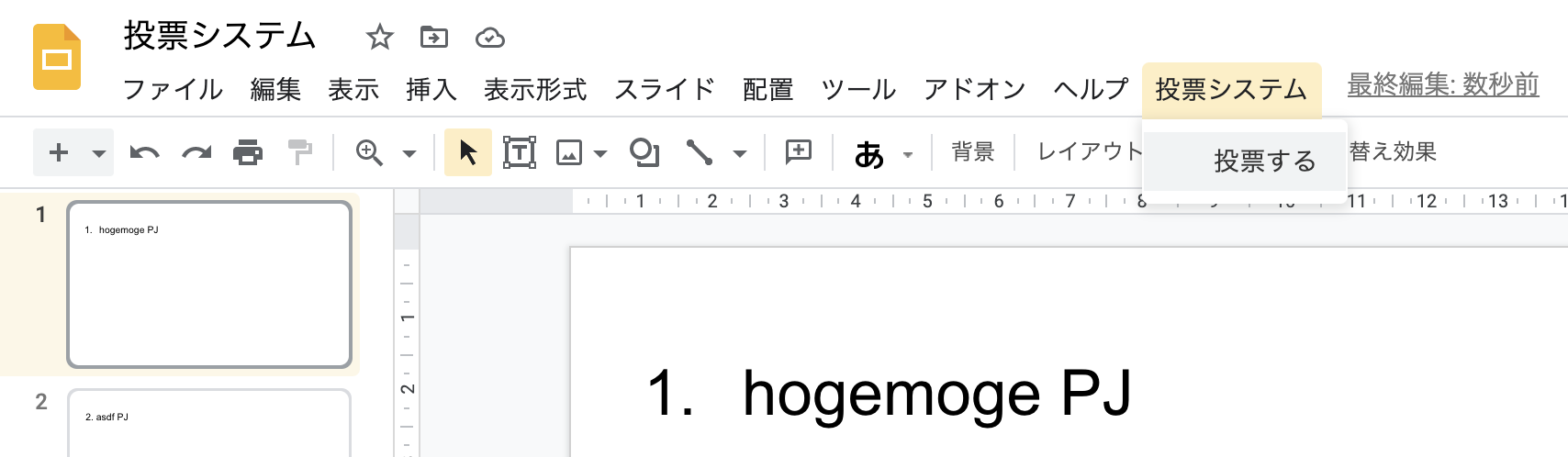Click the horizontal ruler at mark 5
This screenshot has height=457, width=1568.
[x=927, y=200]
